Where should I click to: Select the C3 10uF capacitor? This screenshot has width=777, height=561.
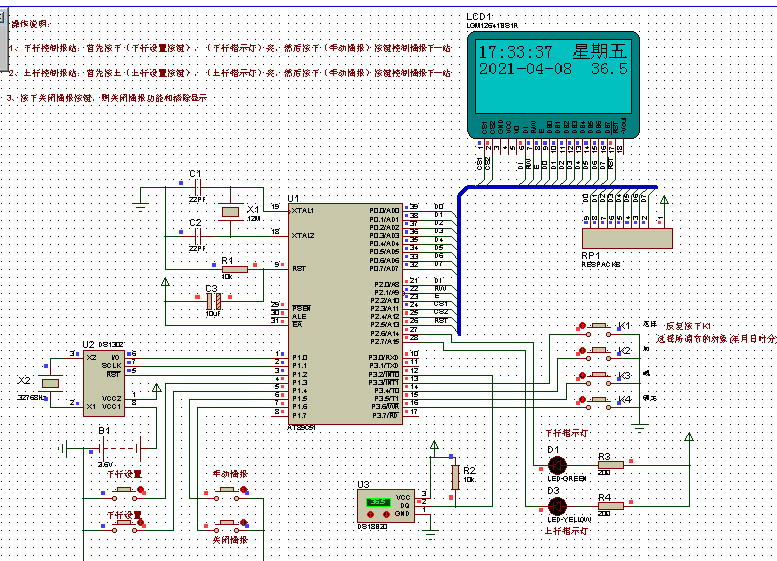(214, 301)
